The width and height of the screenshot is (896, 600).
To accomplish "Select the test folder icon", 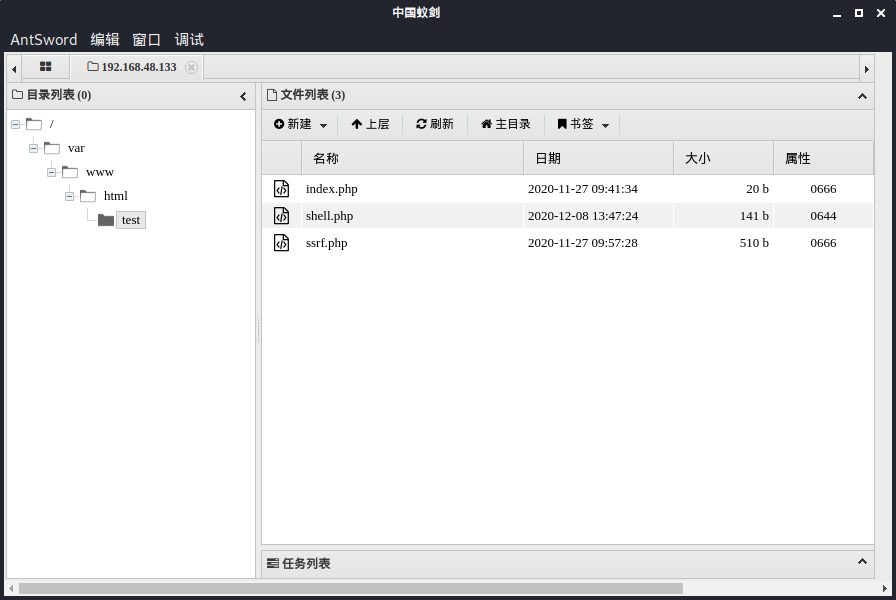I will (106, 220).
